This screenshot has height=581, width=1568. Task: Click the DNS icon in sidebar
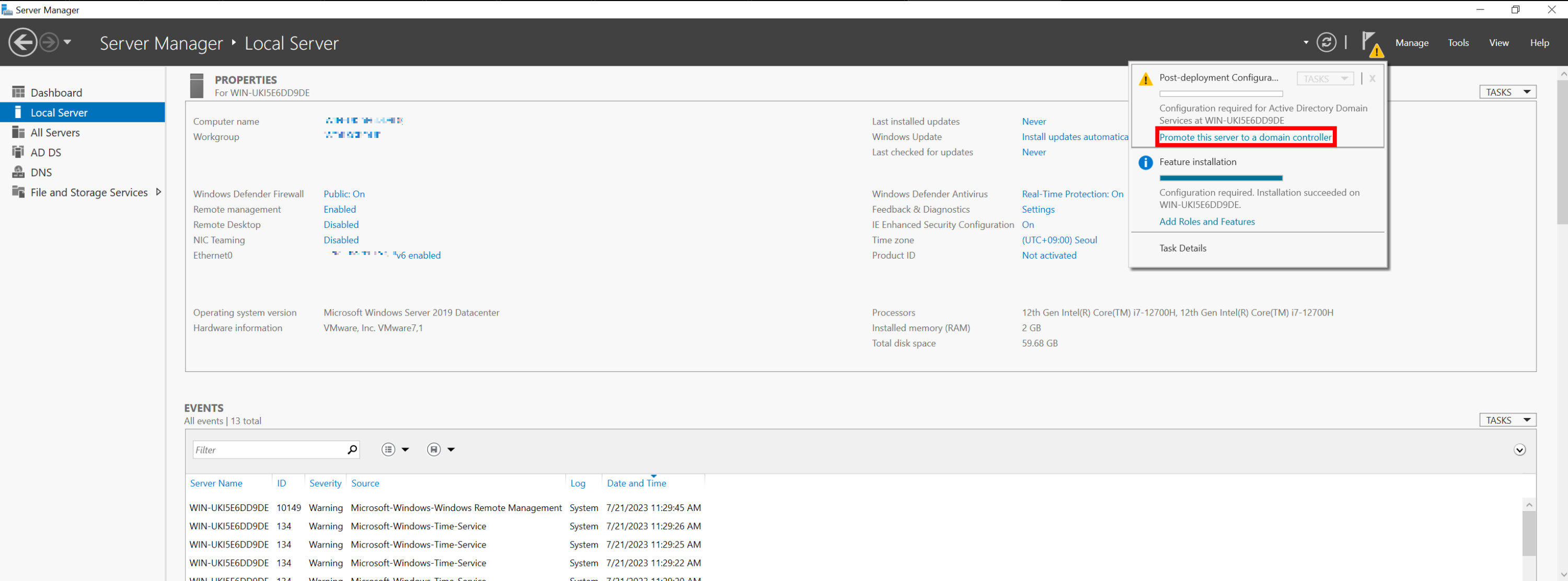(18, 172)
